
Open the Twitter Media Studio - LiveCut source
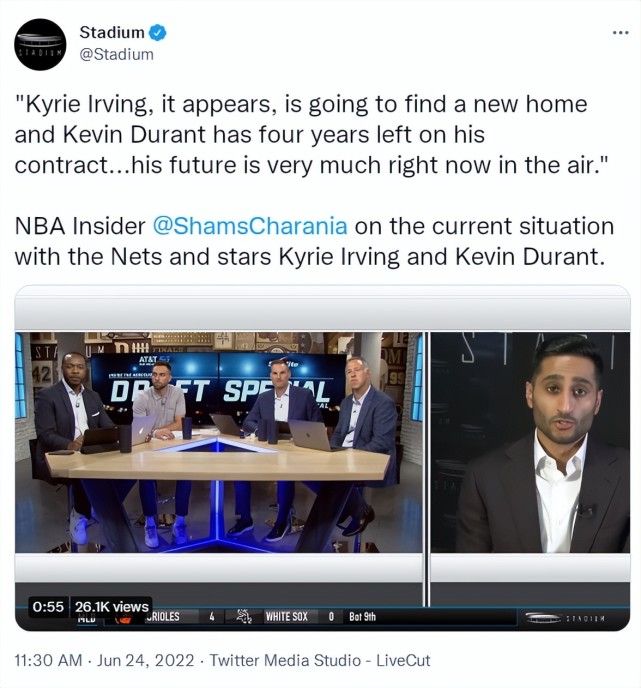coord(320,660)
